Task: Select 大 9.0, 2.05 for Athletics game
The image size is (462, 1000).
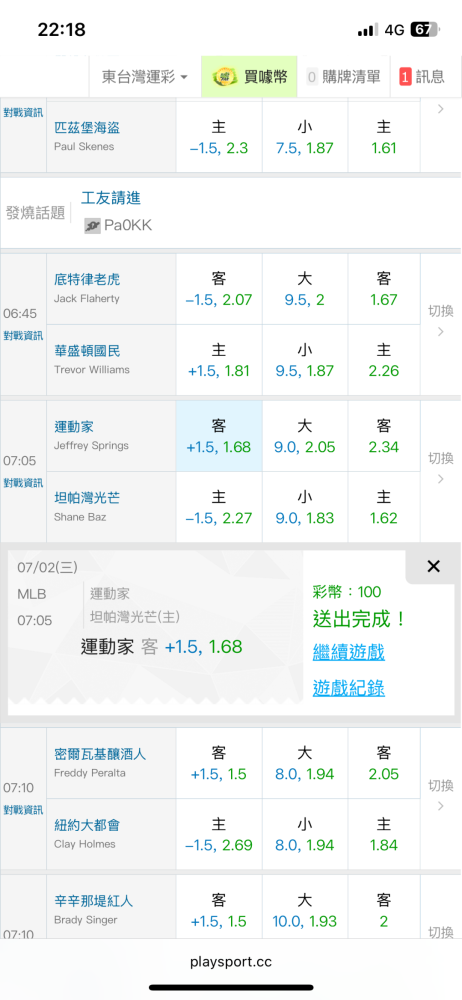Action: coord(305,436)
